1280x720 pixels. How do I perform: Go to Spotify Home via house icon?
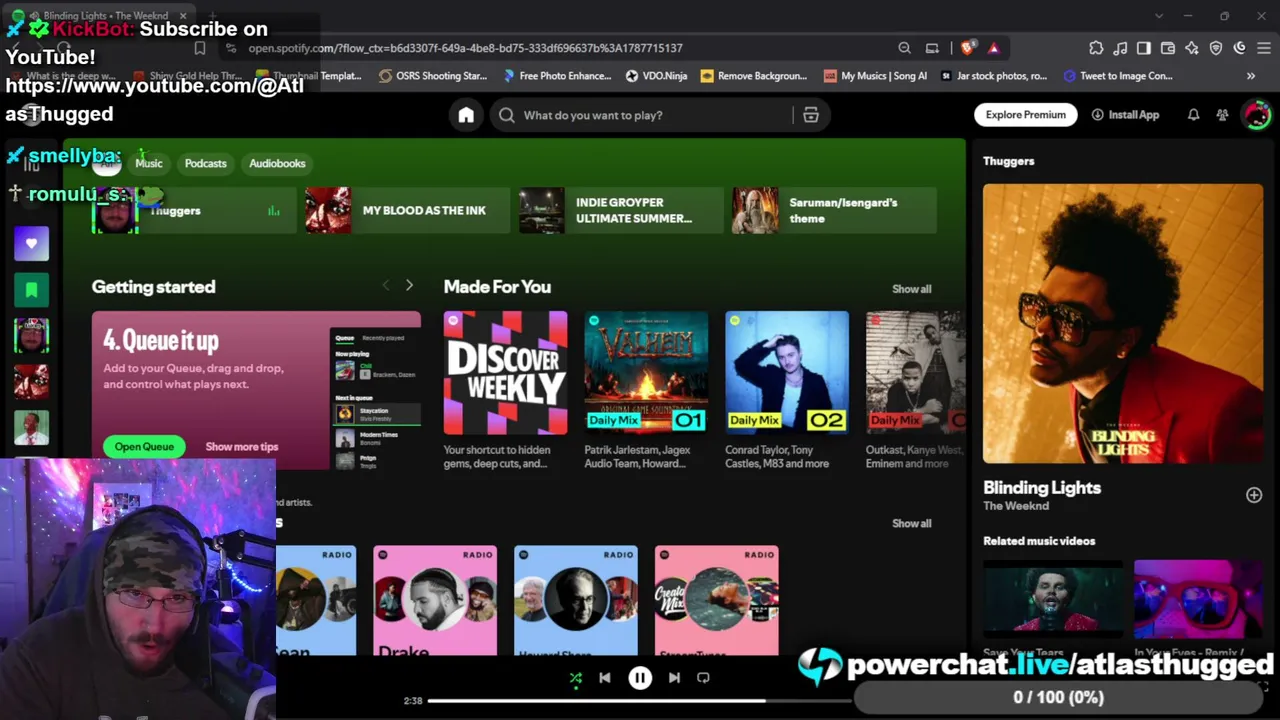tap(466, 115)
